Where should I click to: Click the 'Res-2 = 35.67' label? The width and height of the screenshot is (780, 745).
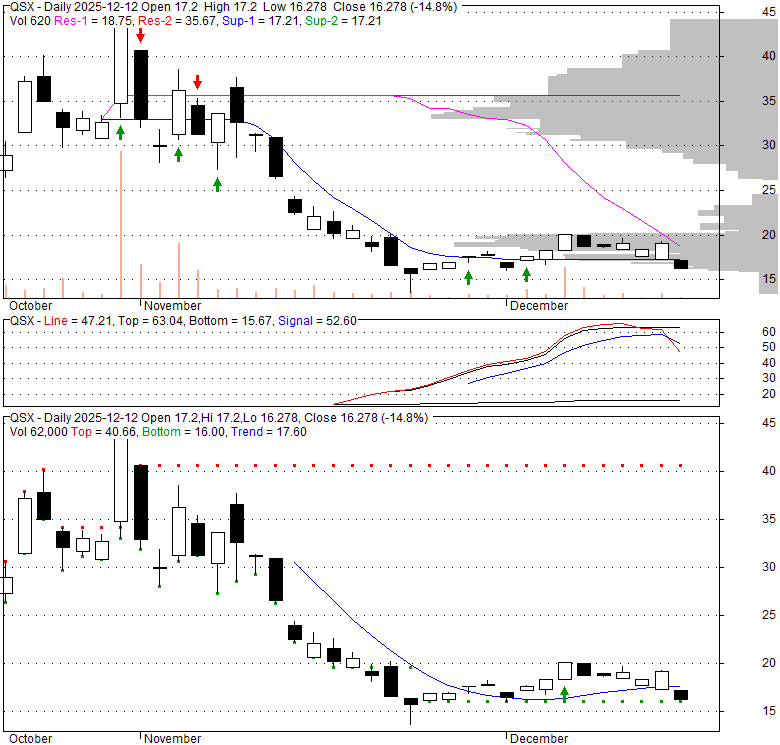pos(177,21)
